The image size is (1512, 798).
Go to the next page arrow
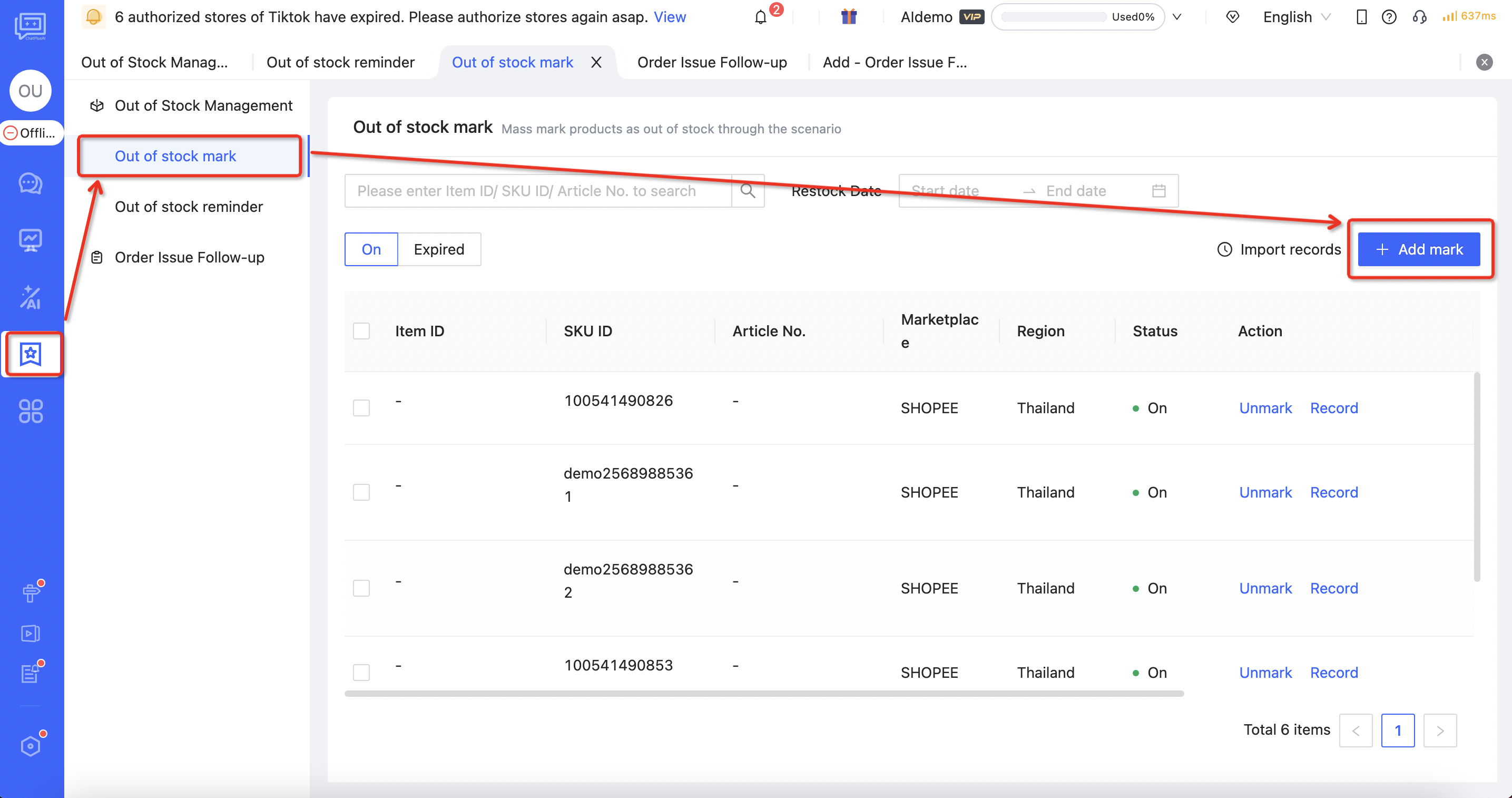(x=1440, y=731)
